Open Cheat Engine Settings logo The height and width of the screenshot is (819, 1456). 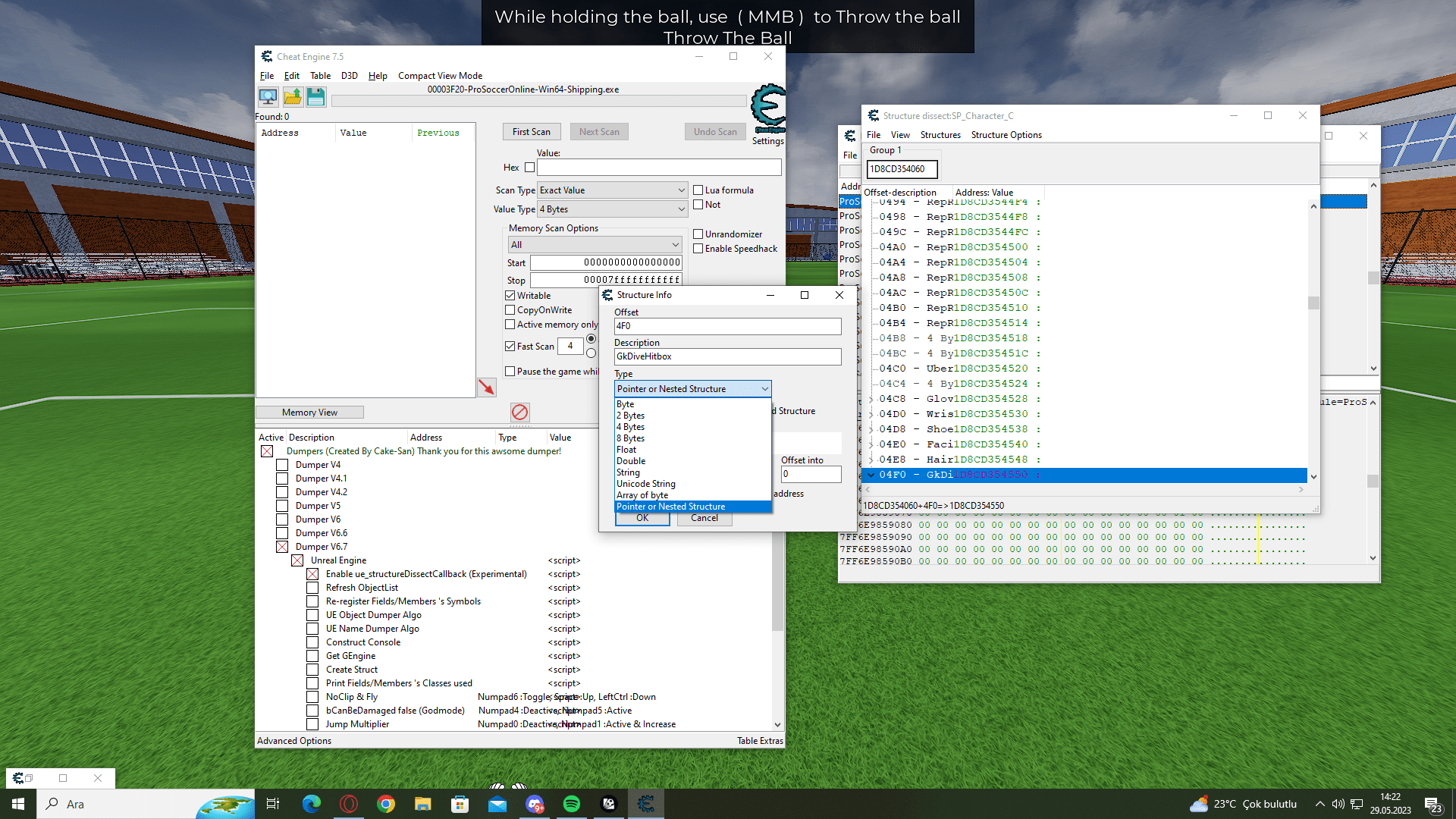(x=767, y=110)
